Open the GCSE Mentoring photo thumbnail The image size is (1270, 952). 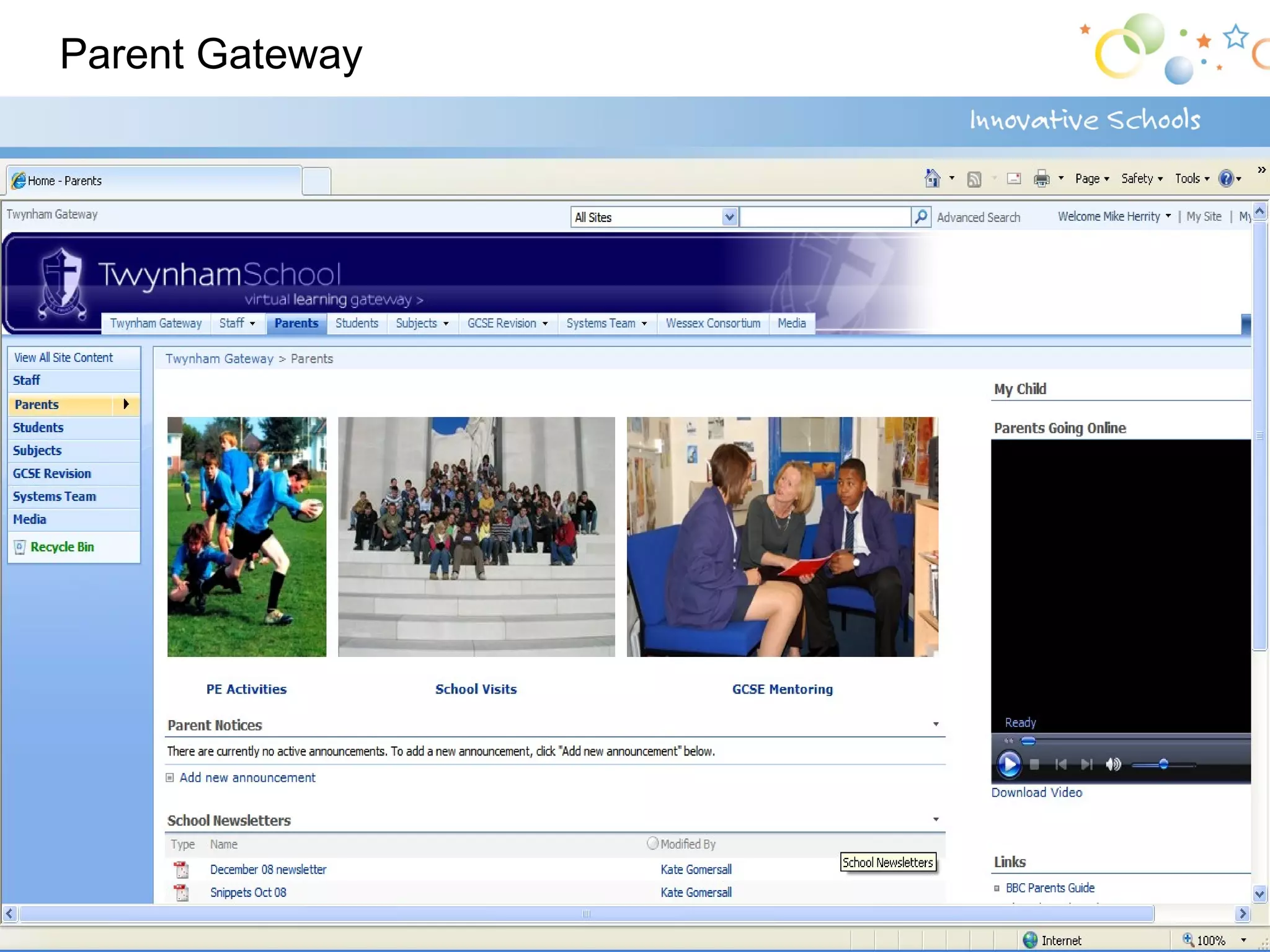[x=783, y=537]
